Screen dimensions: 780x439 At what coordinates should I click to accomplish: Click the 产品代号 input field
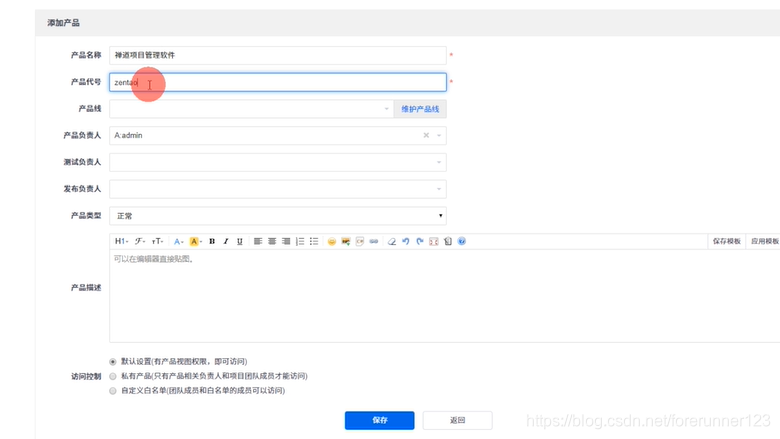pyautogui.click(x=278, y=82)
